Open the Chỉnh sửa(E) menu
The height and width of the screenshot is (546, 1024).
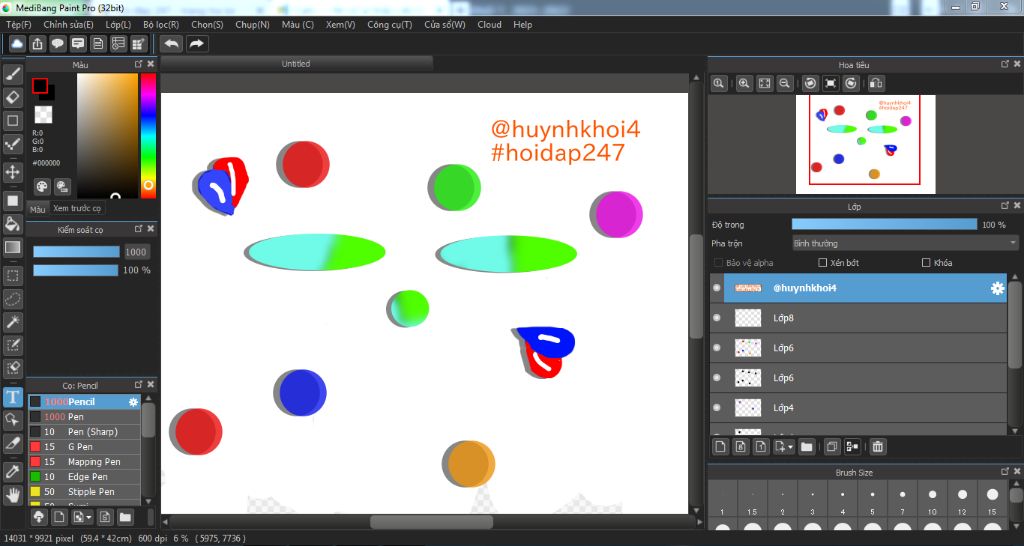pyautogui.click(x=69, y=25)
